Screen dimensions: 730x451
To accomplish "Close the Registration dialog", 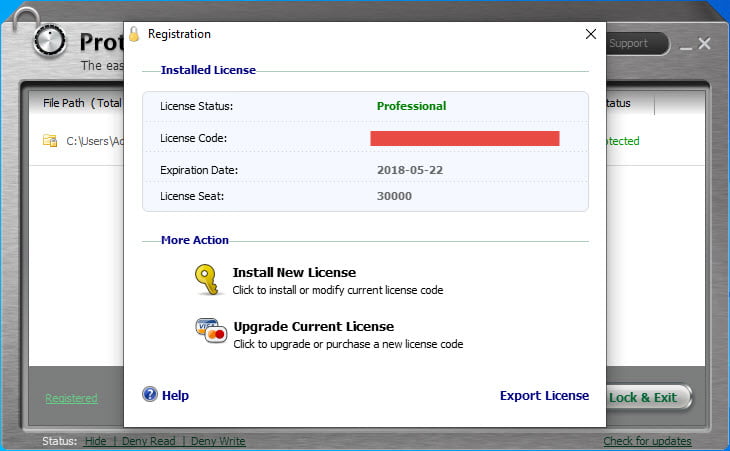I will [591, 34].
